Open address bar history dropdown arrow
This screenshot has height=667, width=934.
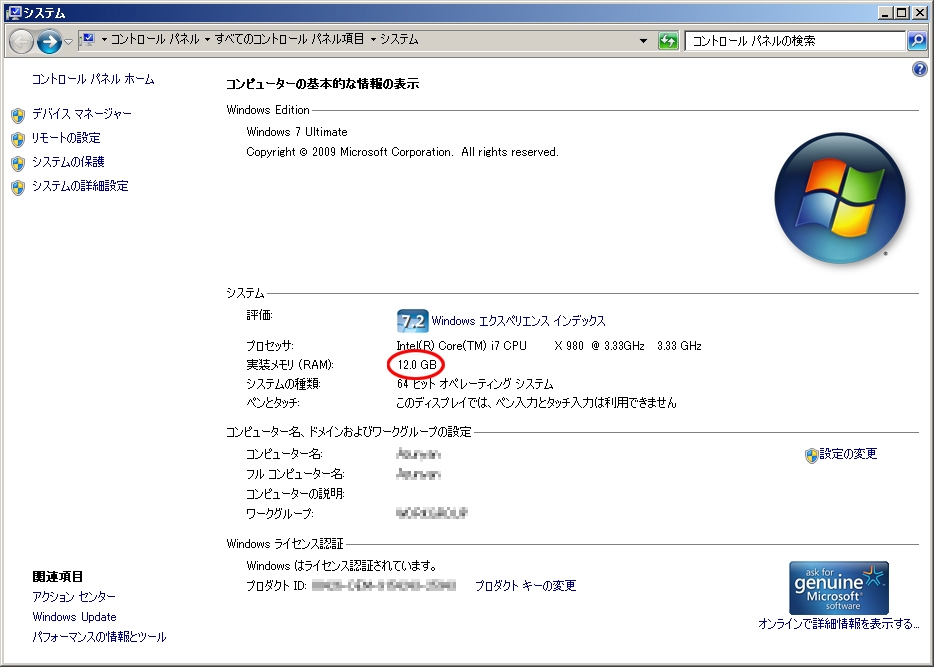(643, 40)
